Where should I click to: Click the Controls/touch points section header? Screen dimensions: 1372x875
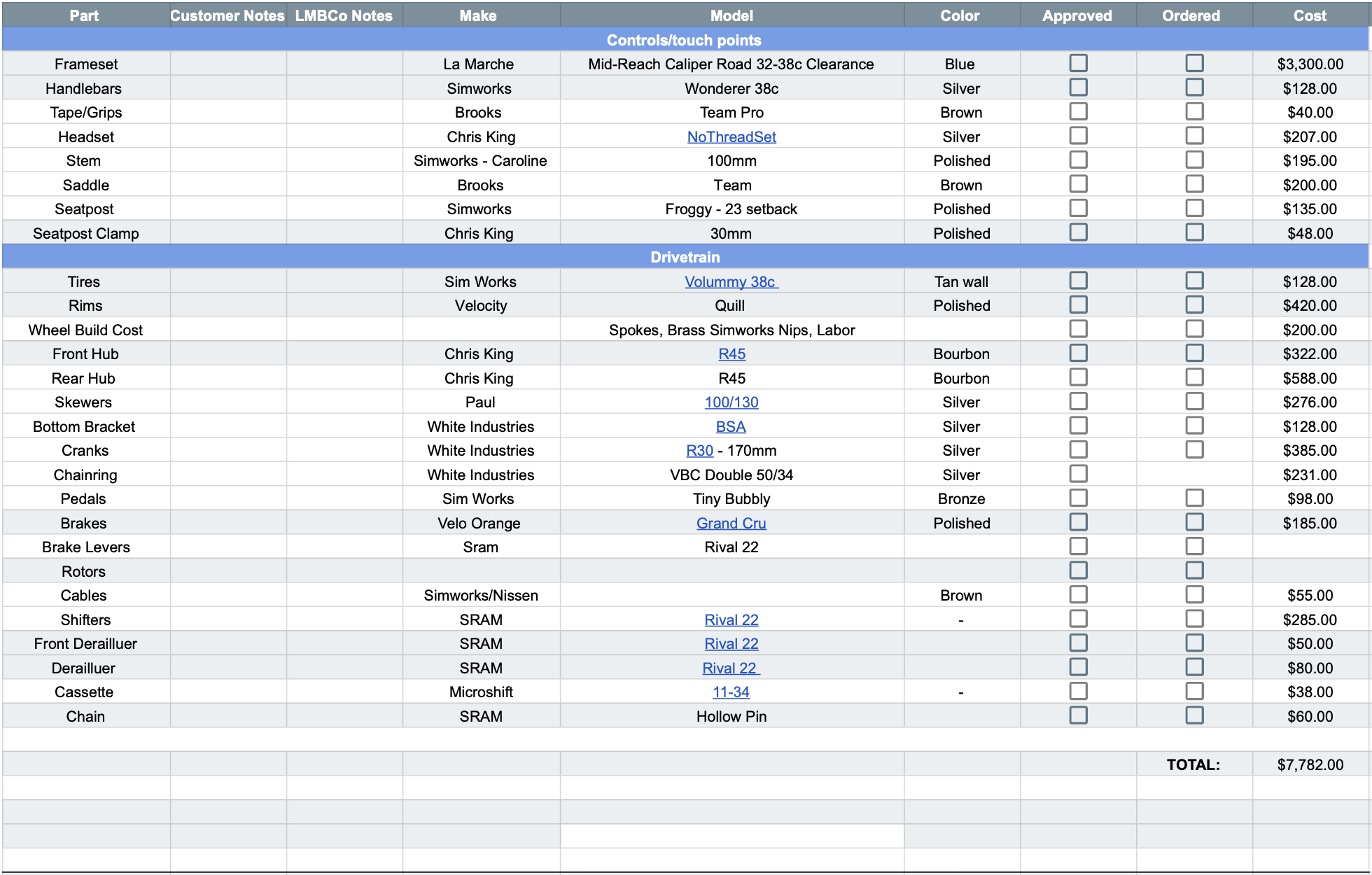tap(685, 40)
